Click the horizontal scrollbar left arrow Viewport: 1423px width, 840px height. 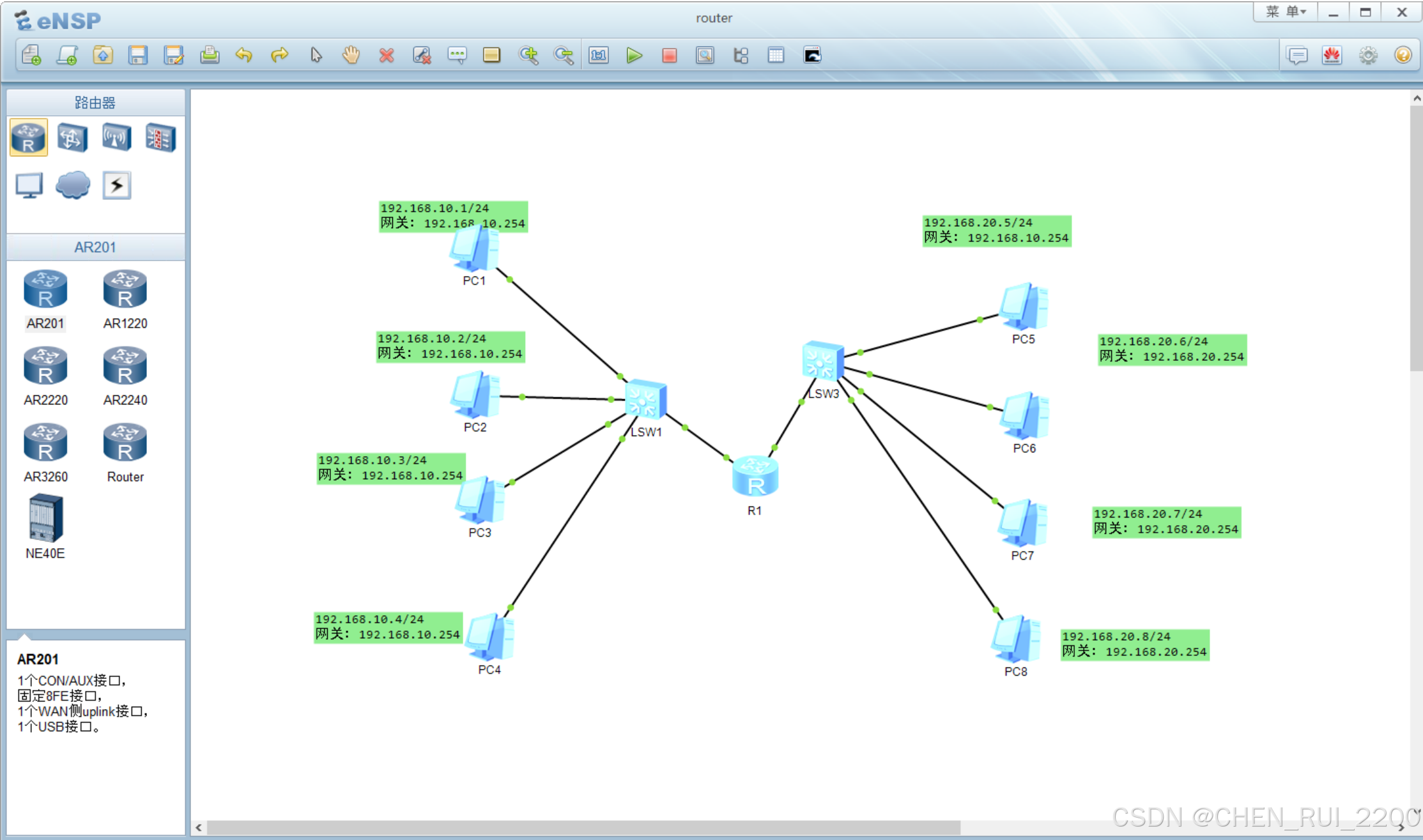199,828
